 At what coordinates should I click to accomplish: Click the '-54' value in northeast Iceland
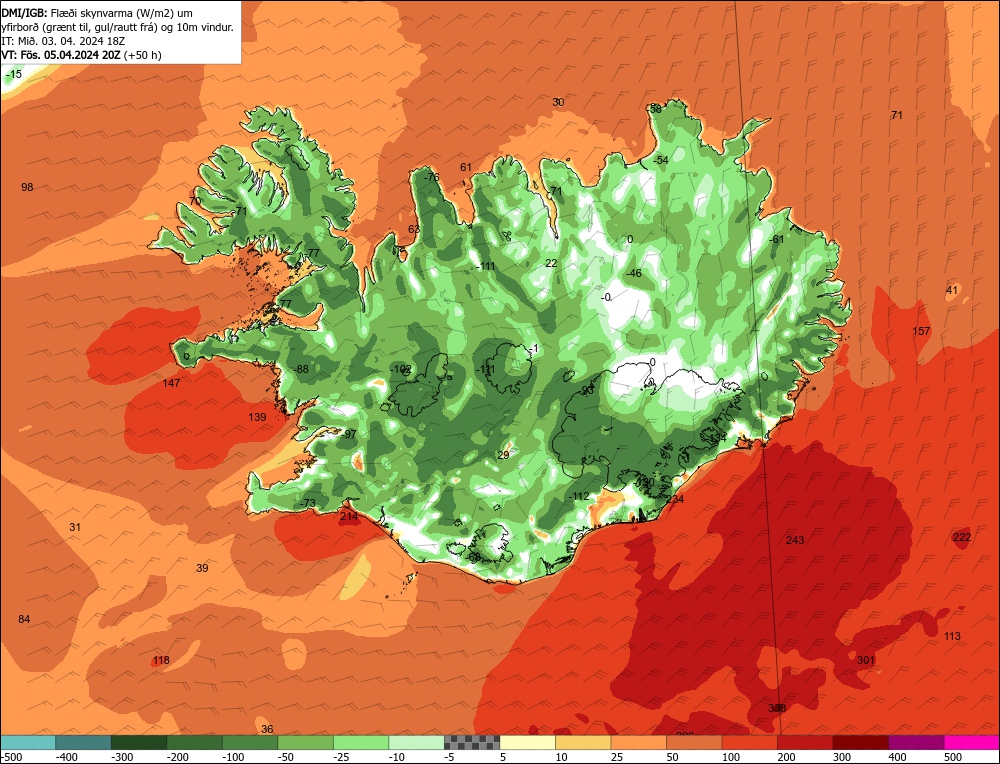click(x=661, y=159)
